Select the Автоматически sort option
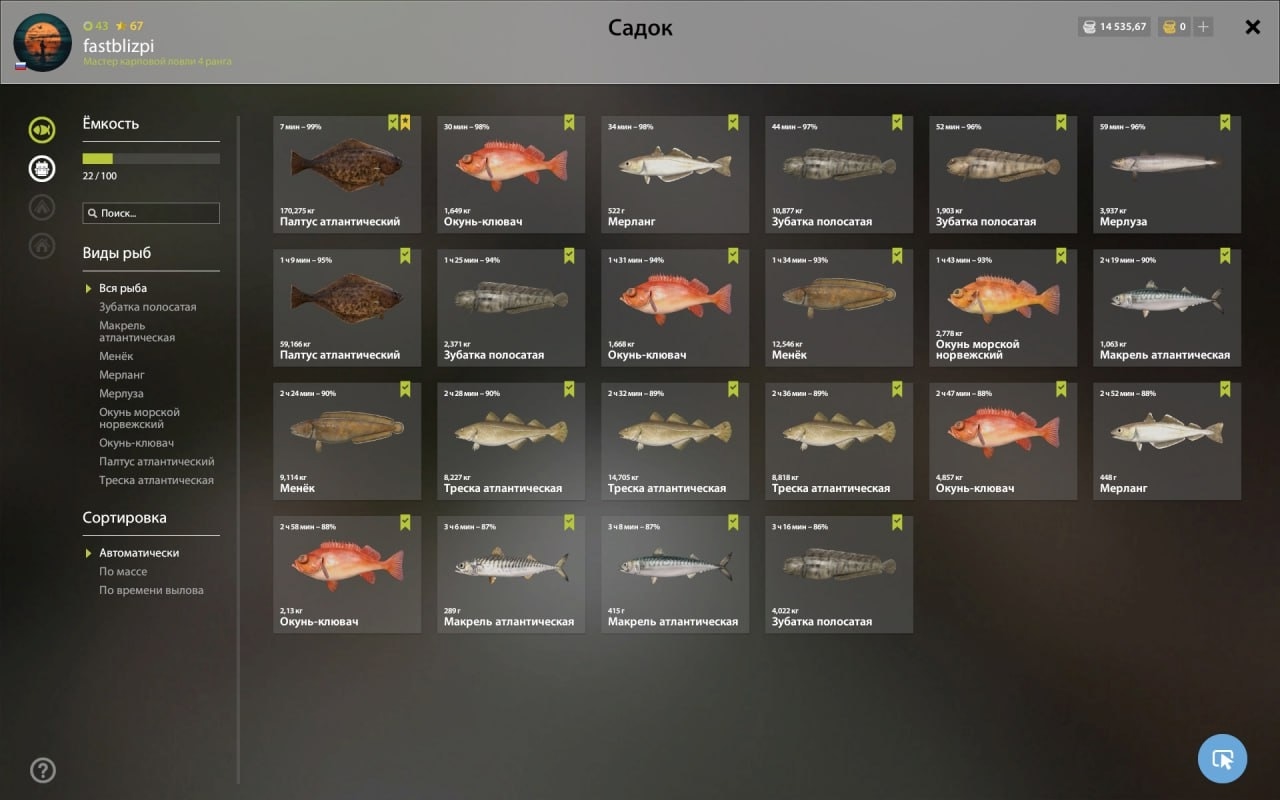The width and height of the screenshot is (1280, 800). tap(139, 553)
